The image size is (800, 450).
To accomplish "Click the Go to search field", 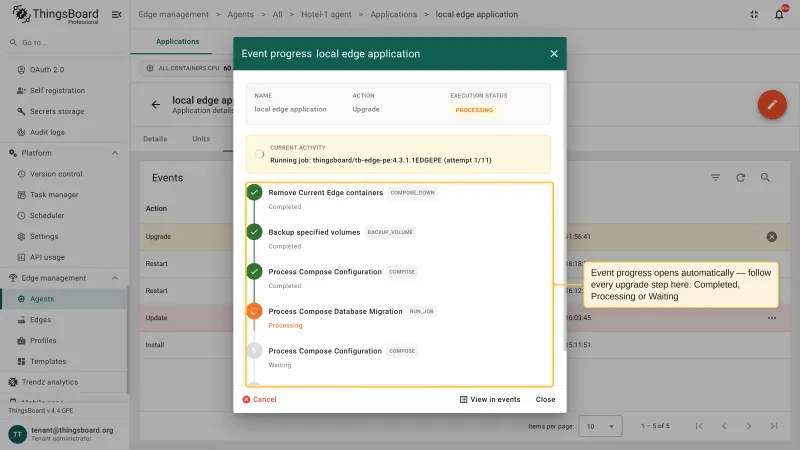I will [64, 43].
